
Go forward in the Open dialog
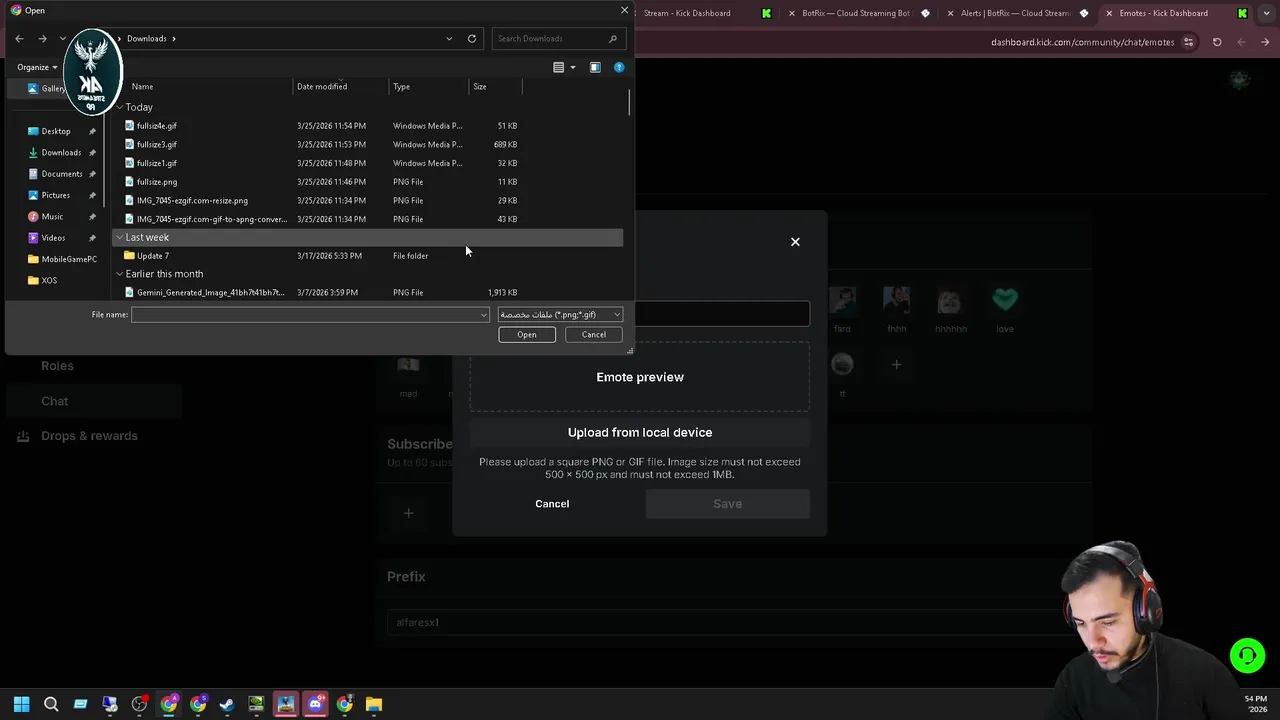pyautogui.click(x=42, y=38)
